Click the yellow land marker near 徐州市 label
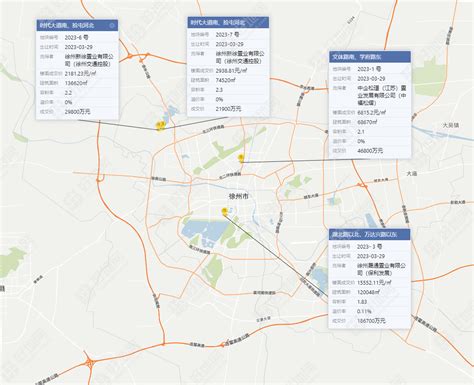The height and width of the screenshot is (385, 474). click(x=224, y=211)
